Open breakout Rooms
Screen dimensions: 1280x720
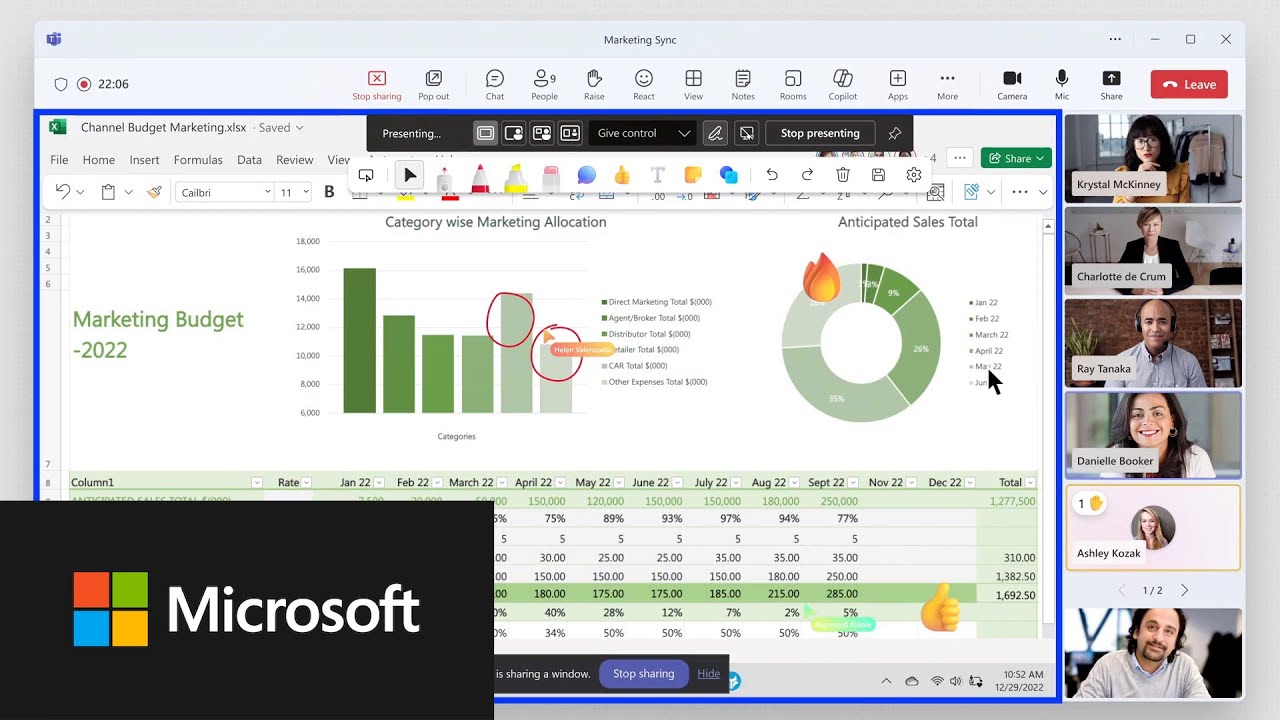coord(793,85)
